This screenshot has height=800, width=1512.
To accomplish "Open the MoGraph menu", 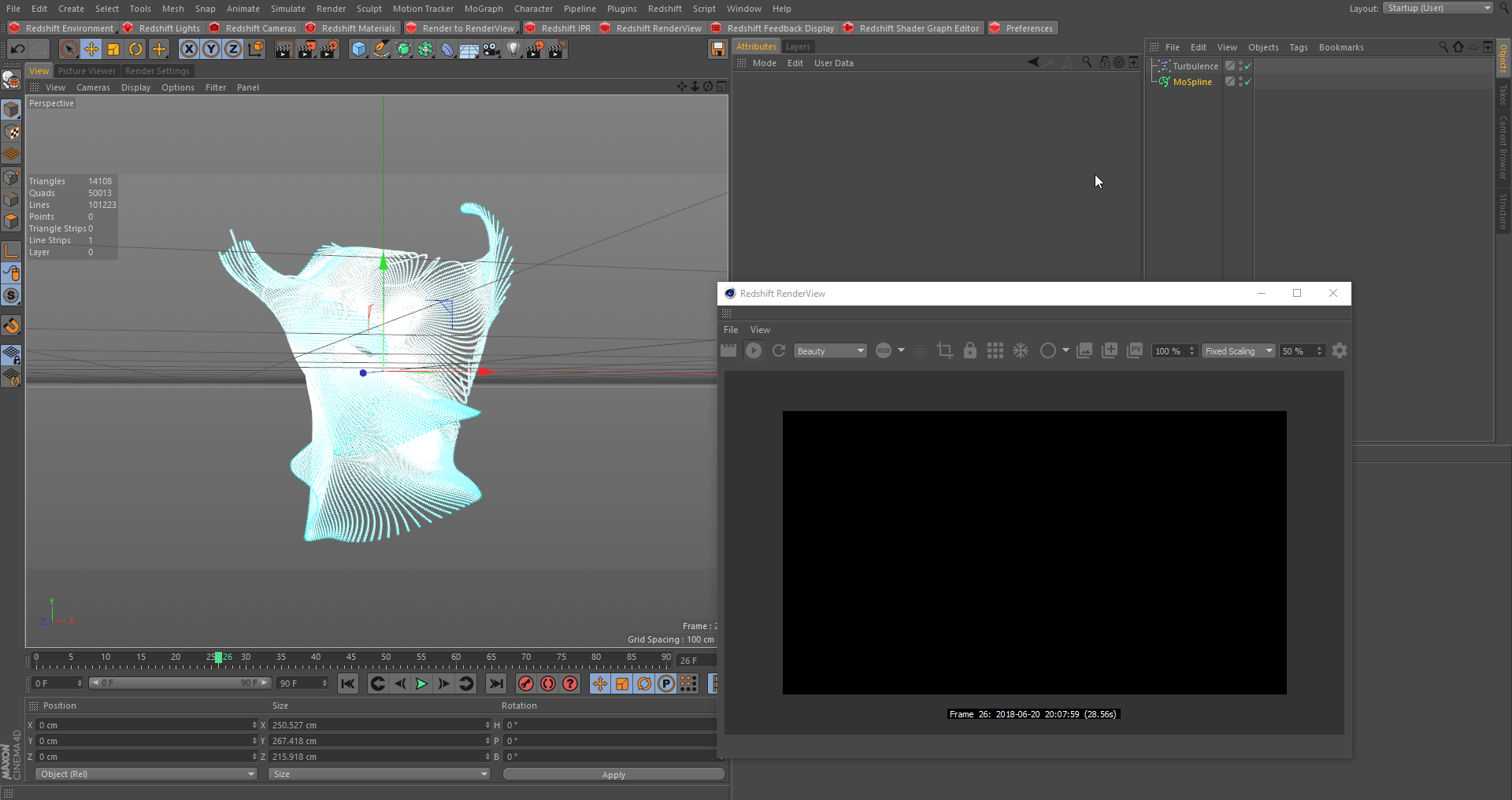I will [484, 9].
